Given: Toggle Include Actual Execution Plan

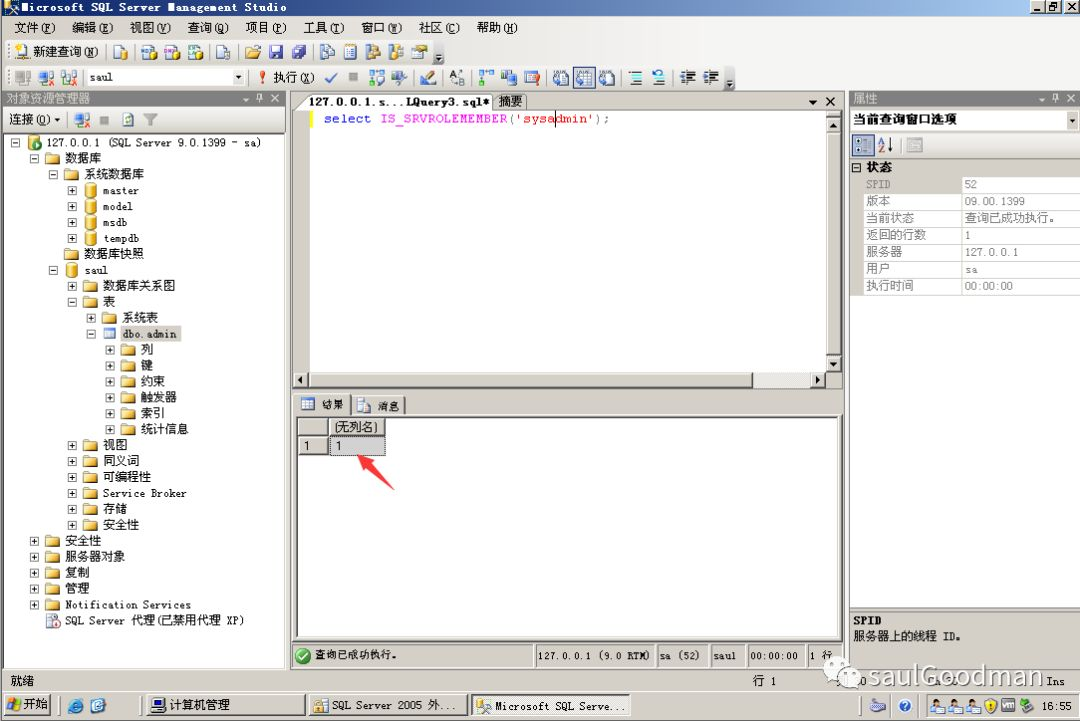Looking at the screenshot, I should point(486,78).
